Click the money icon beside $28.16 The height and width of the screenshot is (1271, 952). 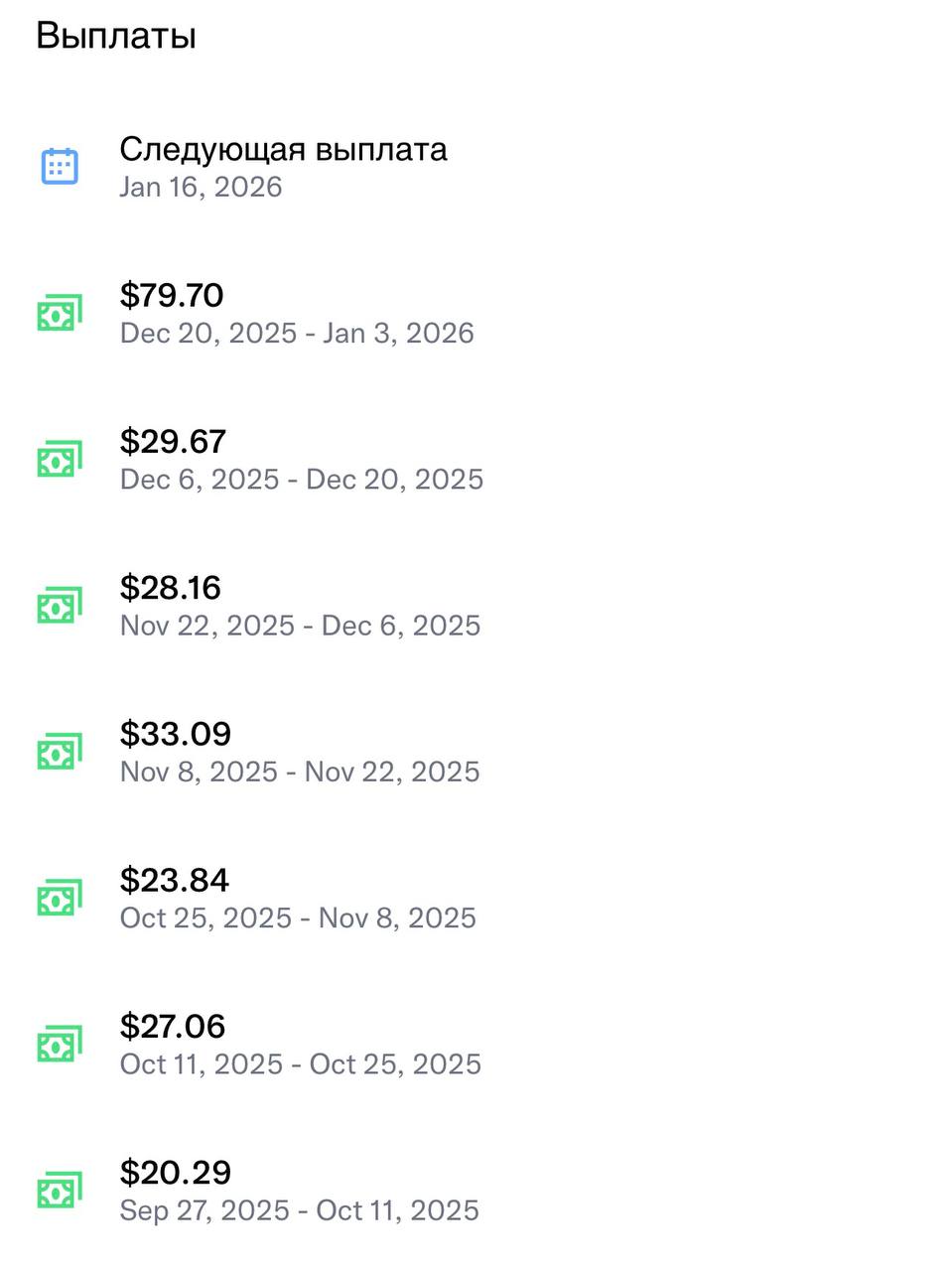click(x=60, y=605)
